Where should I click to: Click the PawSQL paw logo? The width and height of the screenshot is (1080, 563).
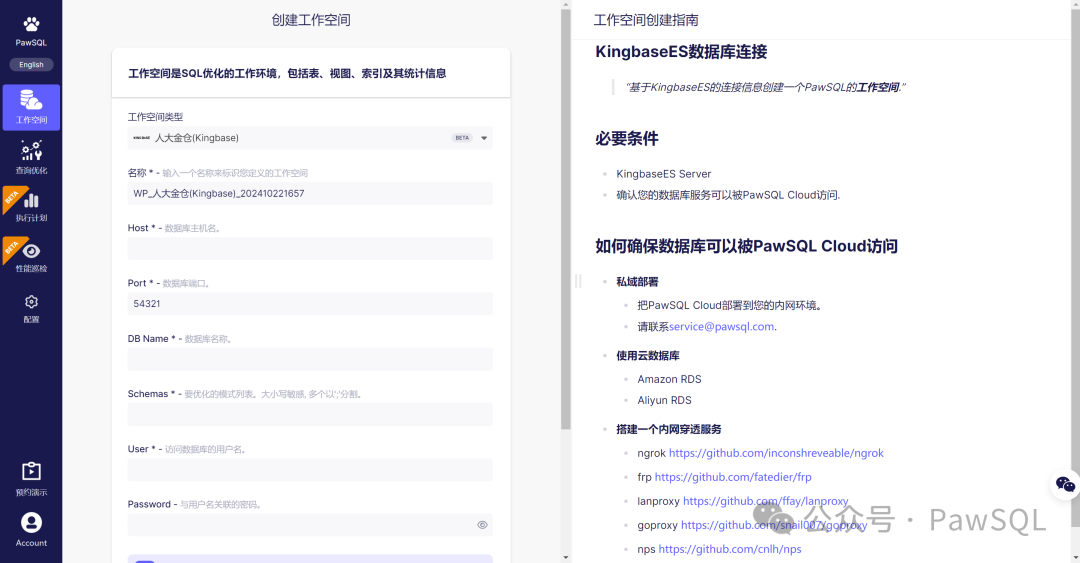coord(31,25)
